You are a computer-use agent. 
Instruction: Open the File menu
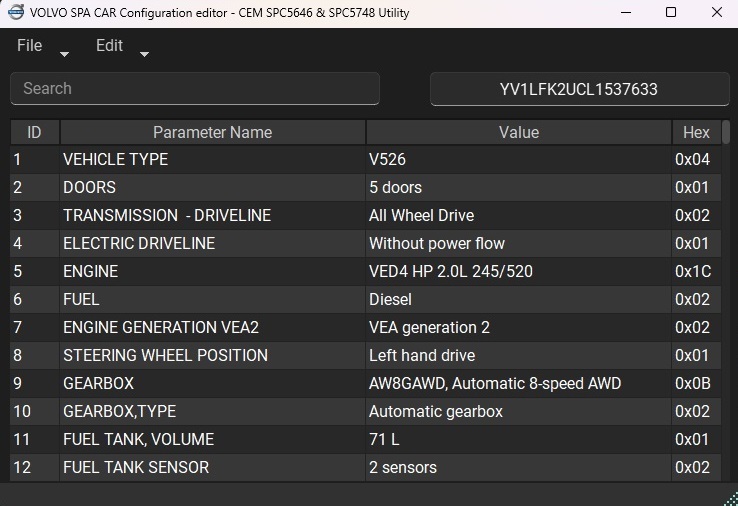point(30,46)
